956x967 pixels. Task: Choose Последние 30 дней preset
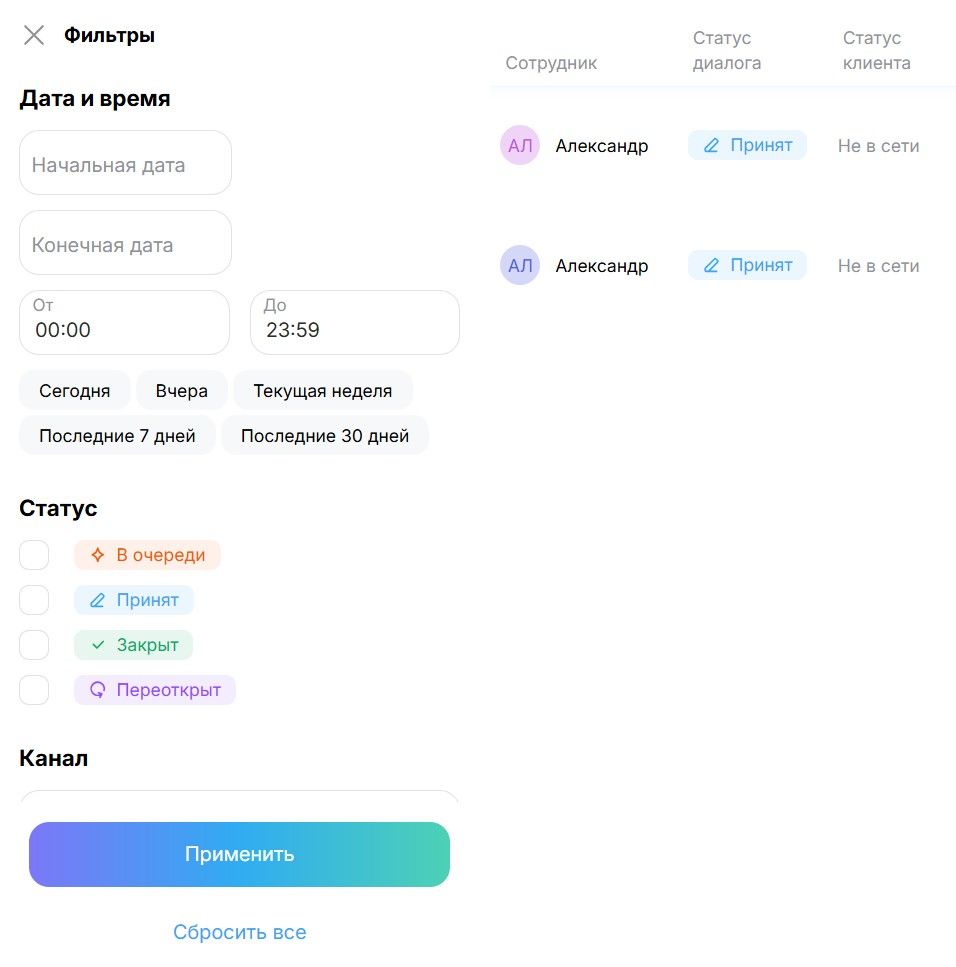pos(325,436)
